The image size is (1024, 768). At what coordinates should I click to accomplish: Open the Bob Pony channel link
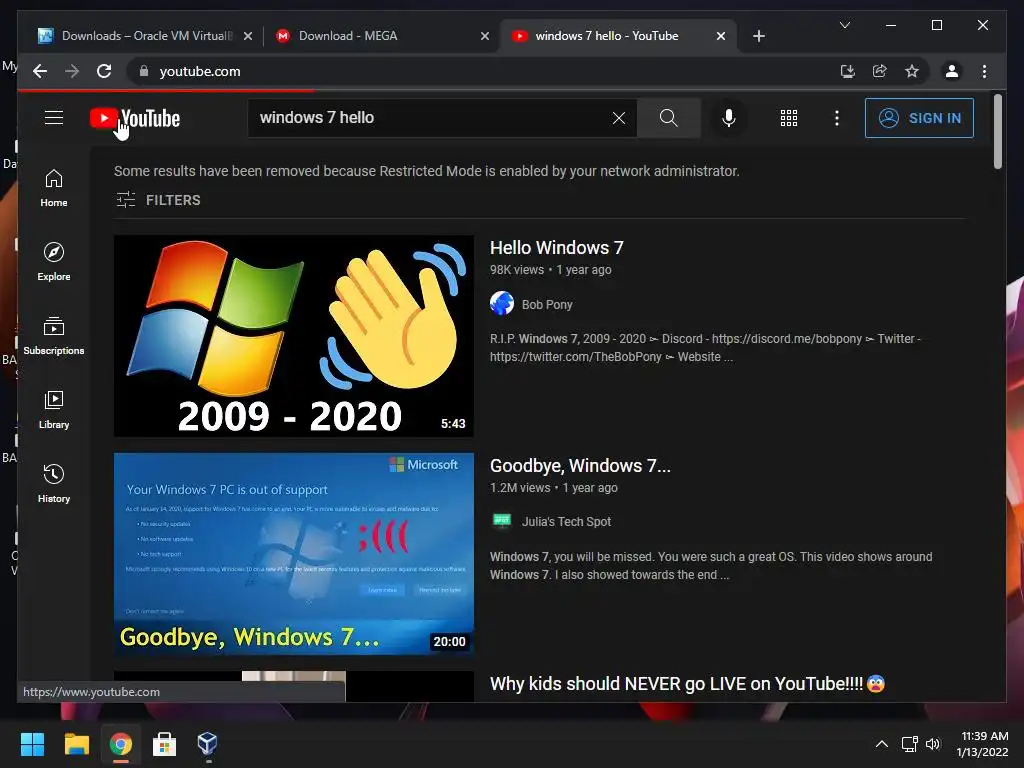click(547, 304)
